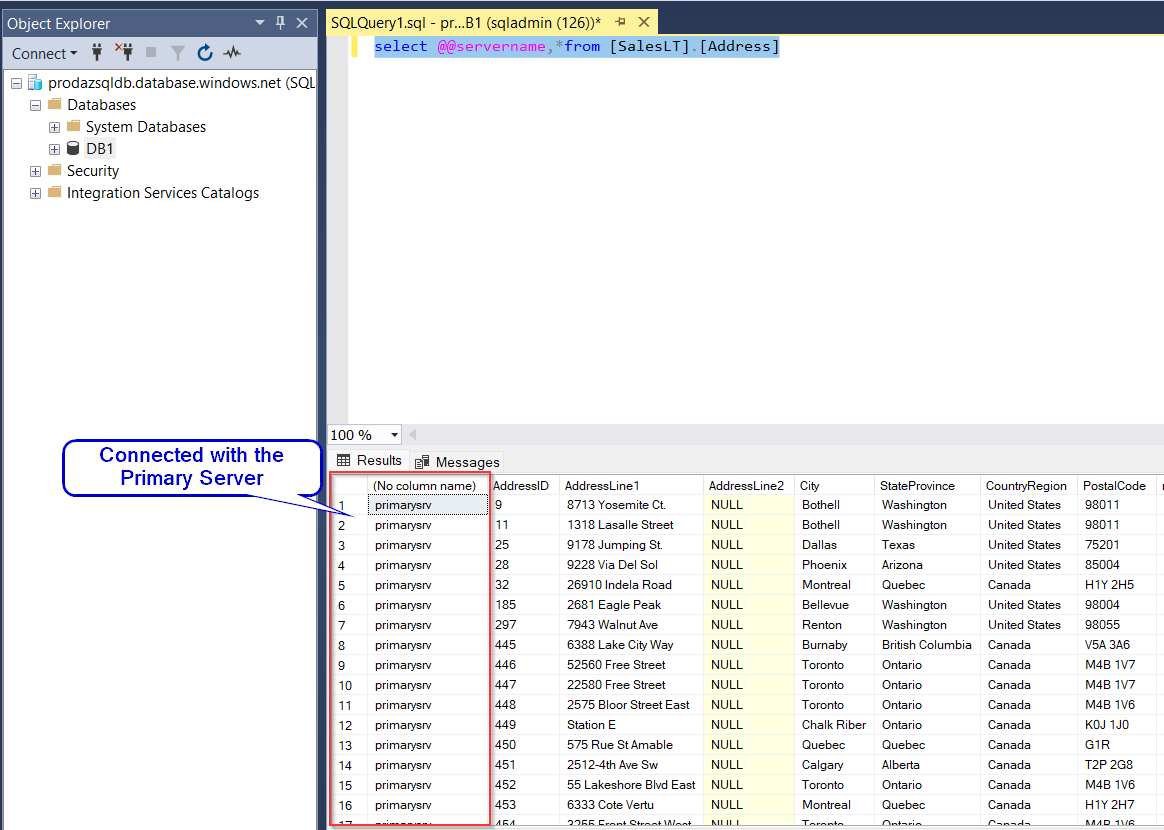Screen dimensions: 1164x830
Task: Click the filter funnel icon in Object Explorer
Action: (177, 53)
